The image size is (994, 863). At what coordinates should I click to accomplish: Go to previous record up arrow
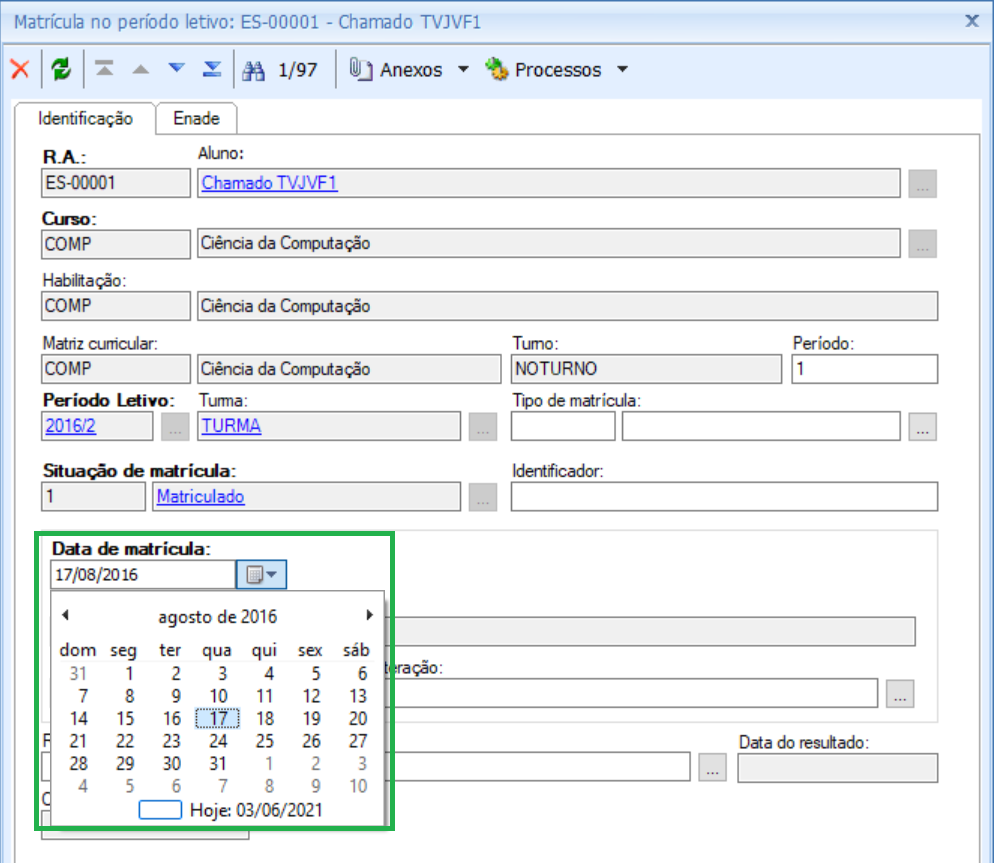[141, 69]
